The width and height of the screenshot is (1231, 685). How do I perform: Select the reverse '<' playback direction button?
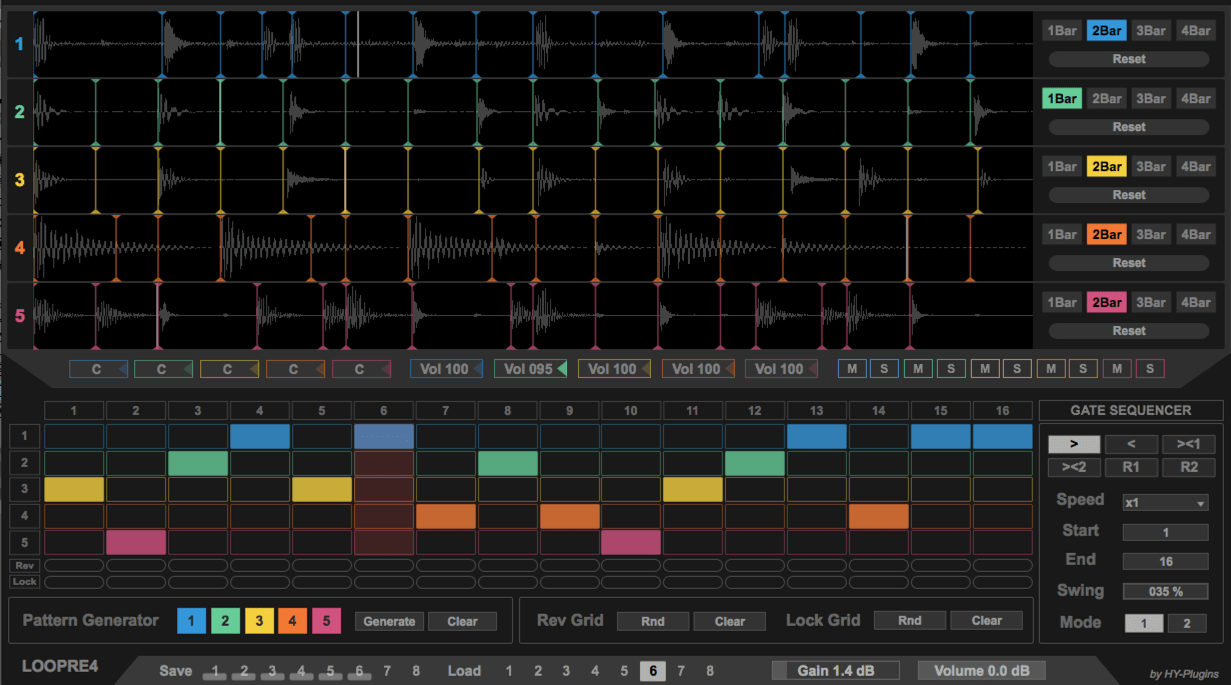click(1131, 445)
